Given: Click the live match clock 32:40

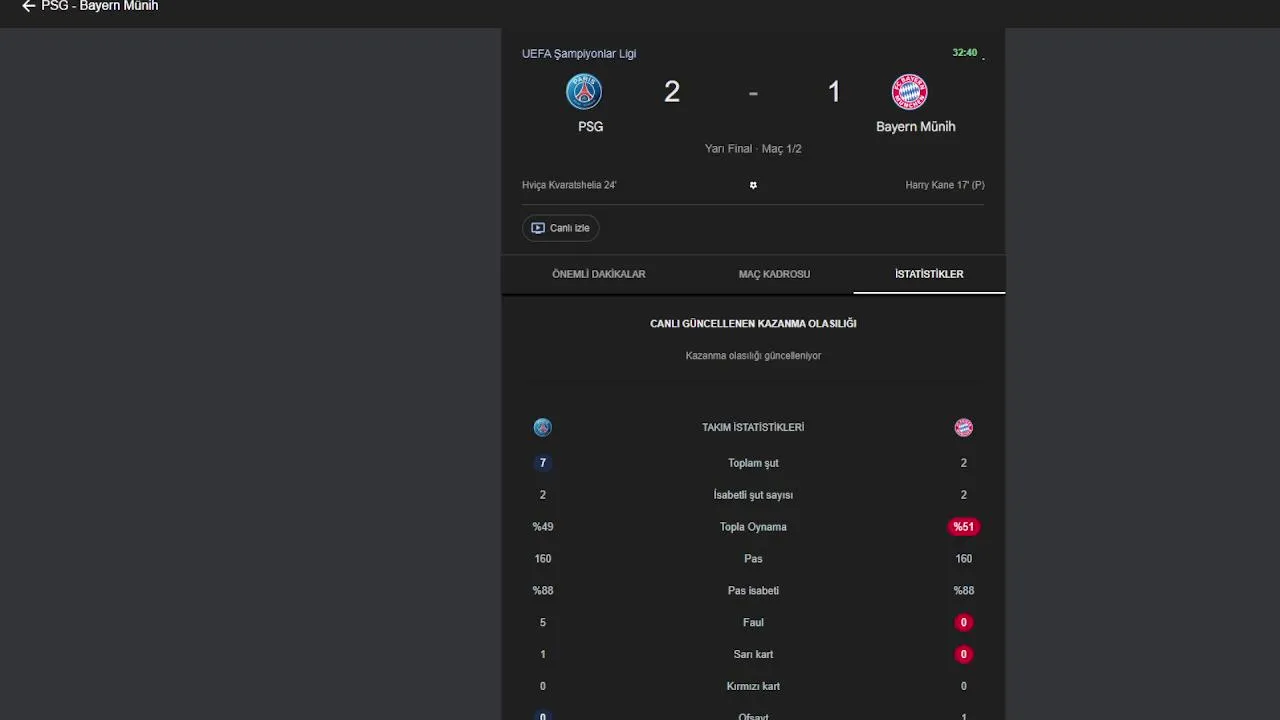Looking at the screenshot, I should tap(964, 53).
